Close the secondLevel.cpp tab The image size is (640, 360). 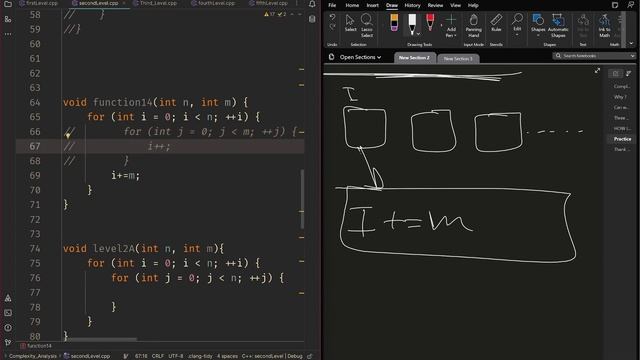pos(124,3)
